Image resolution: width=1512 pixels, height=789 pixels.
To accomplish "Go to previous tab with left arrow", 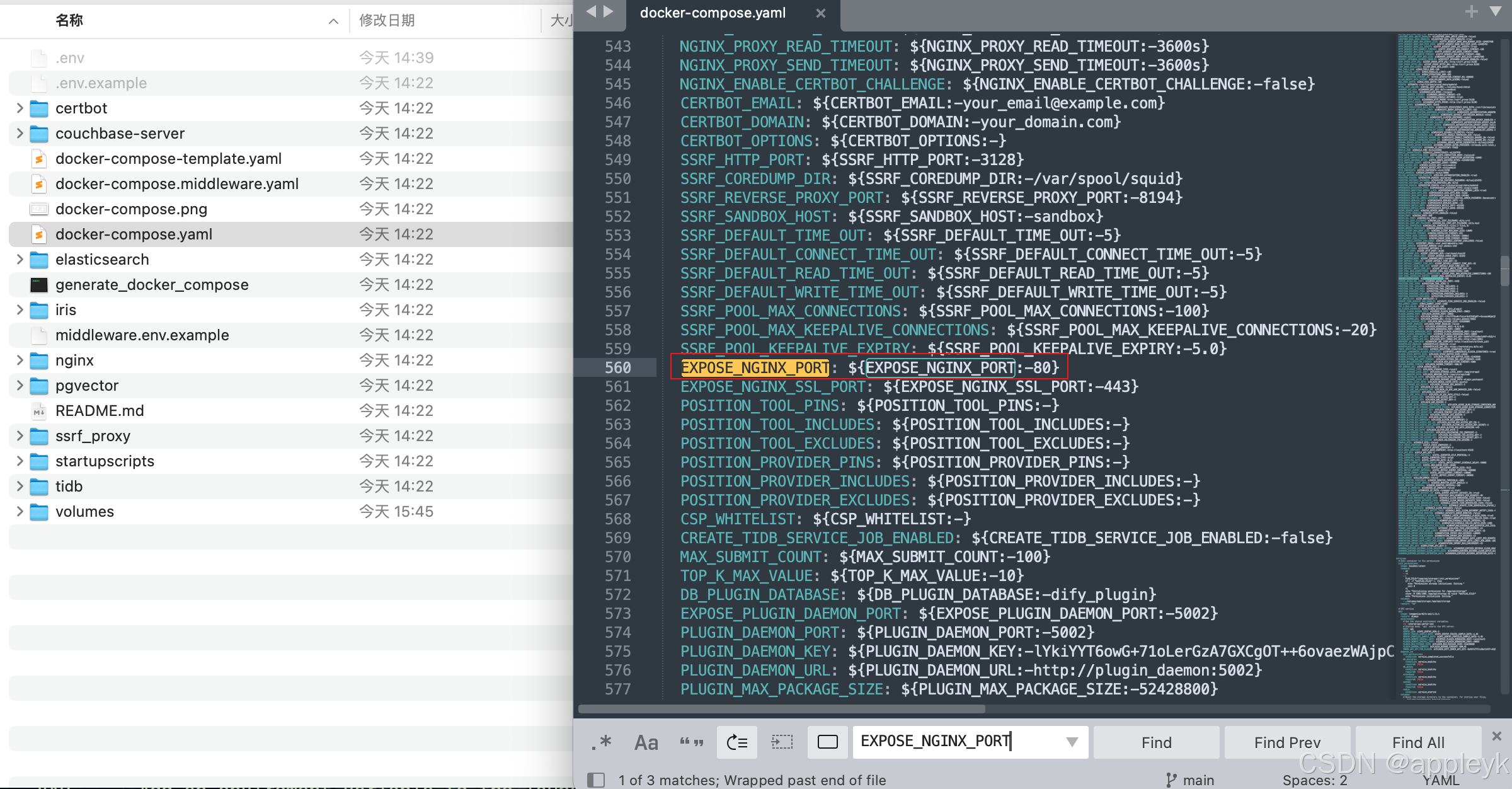I will pyautogui.click(x=590, y=11).
